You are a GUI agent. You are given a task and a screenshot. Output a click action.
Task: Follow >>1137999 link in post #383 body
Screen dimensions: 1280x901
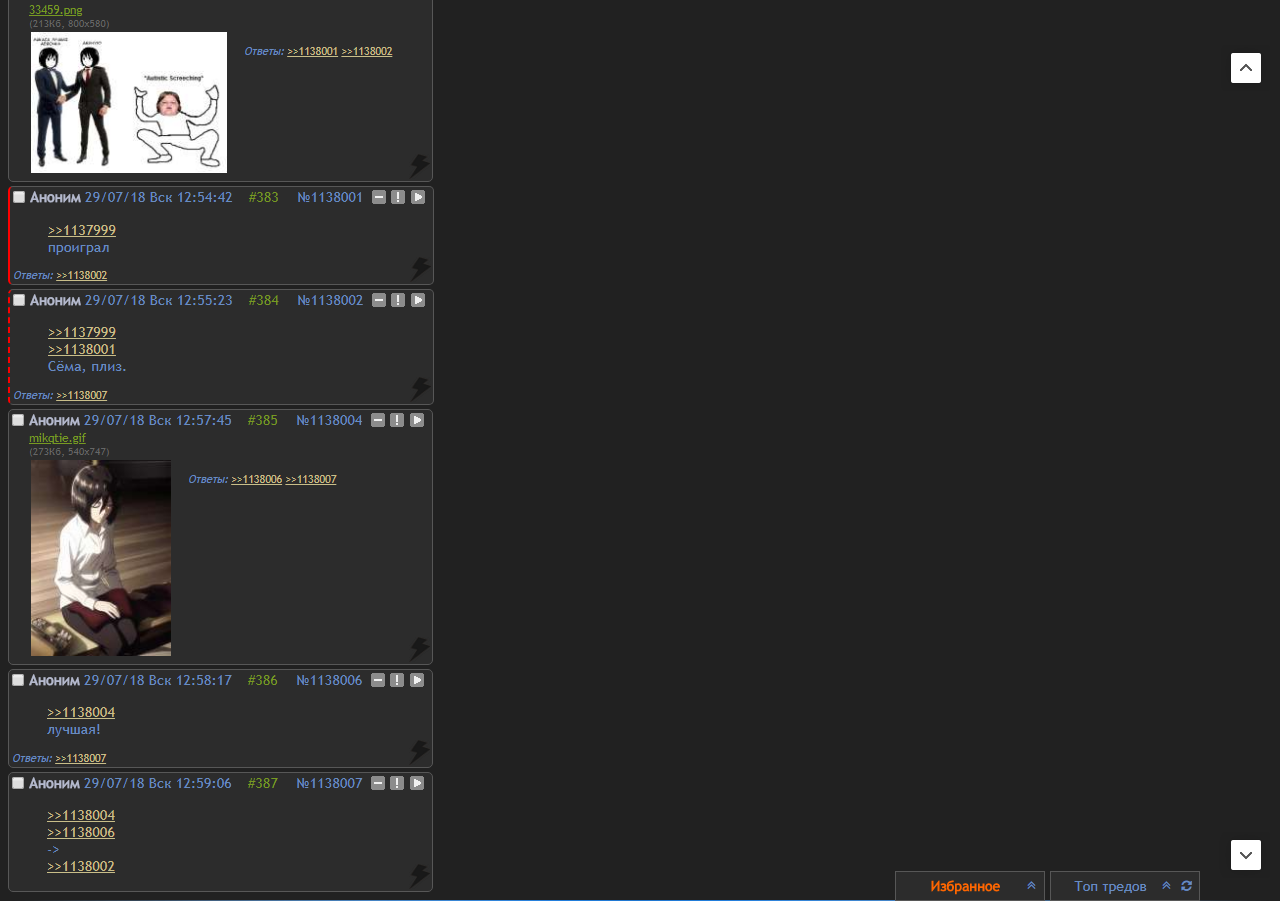click(82, 230)
